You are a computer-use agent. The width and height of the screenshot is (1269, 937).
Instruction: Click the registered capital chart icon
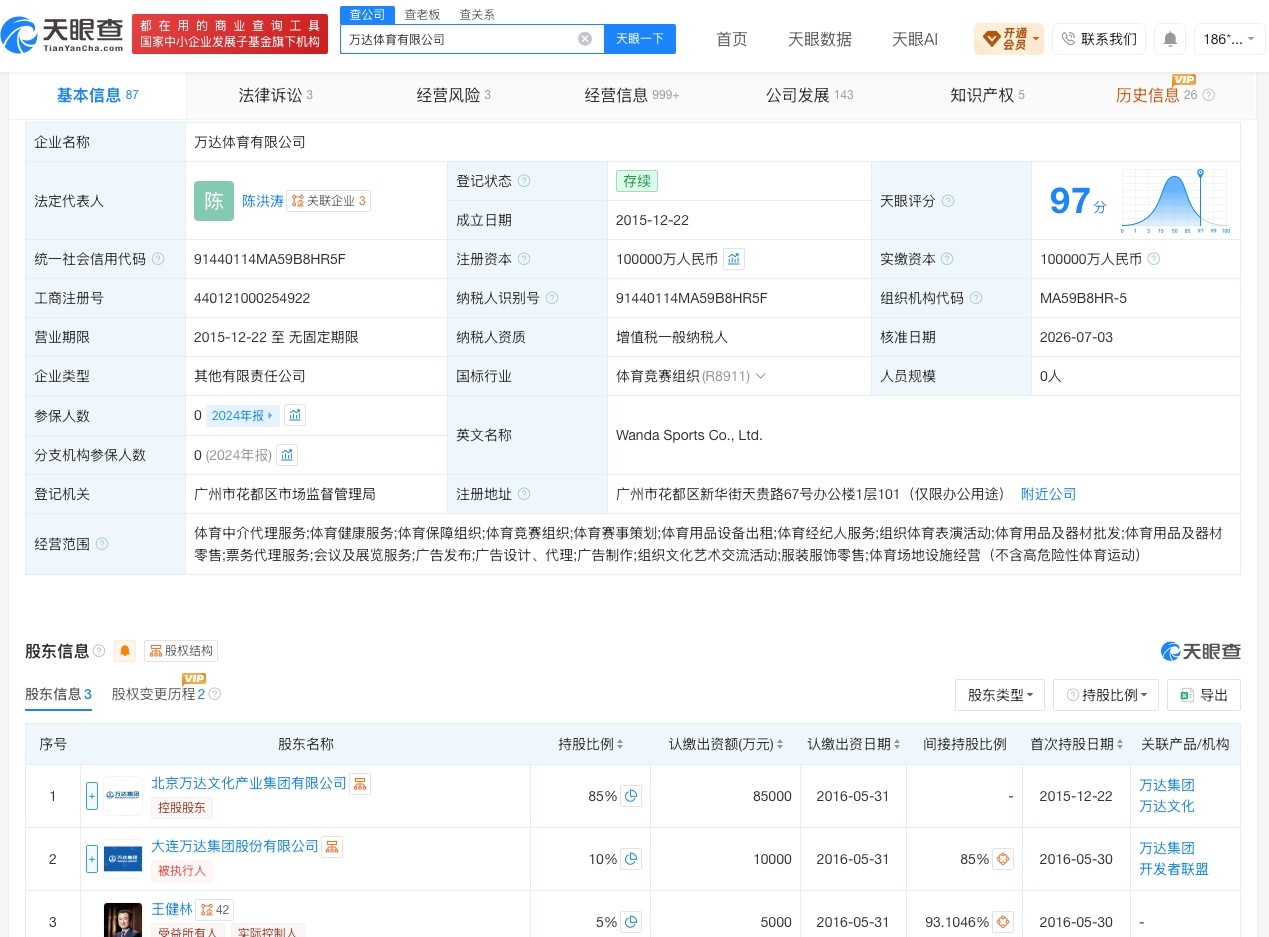[734, 259]
